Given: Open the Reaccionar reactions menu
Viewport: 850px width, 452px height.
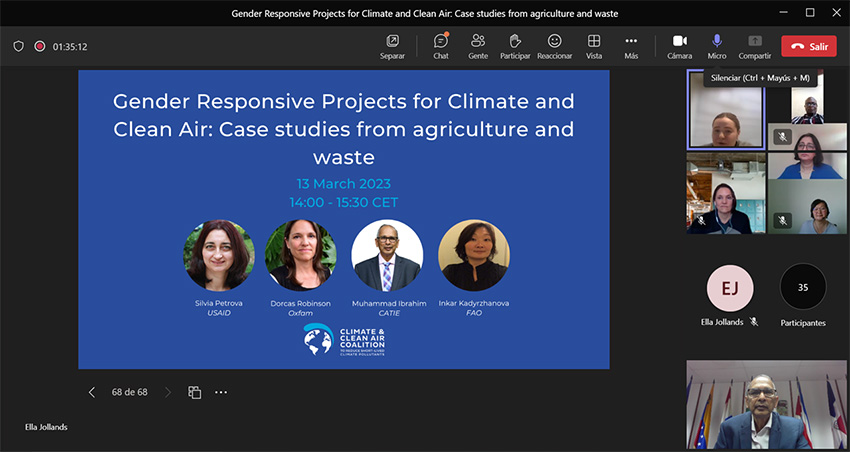Looking at the screenshot, I should [x=555, y=47].
